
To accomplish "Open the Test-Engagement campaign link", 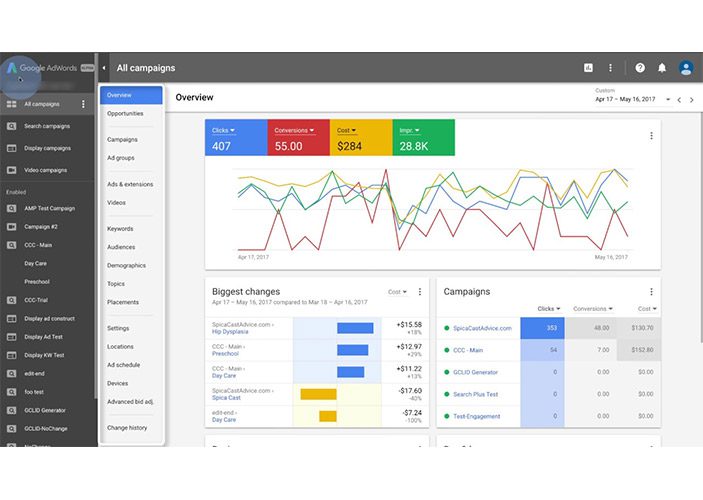I will pos(476,416).
